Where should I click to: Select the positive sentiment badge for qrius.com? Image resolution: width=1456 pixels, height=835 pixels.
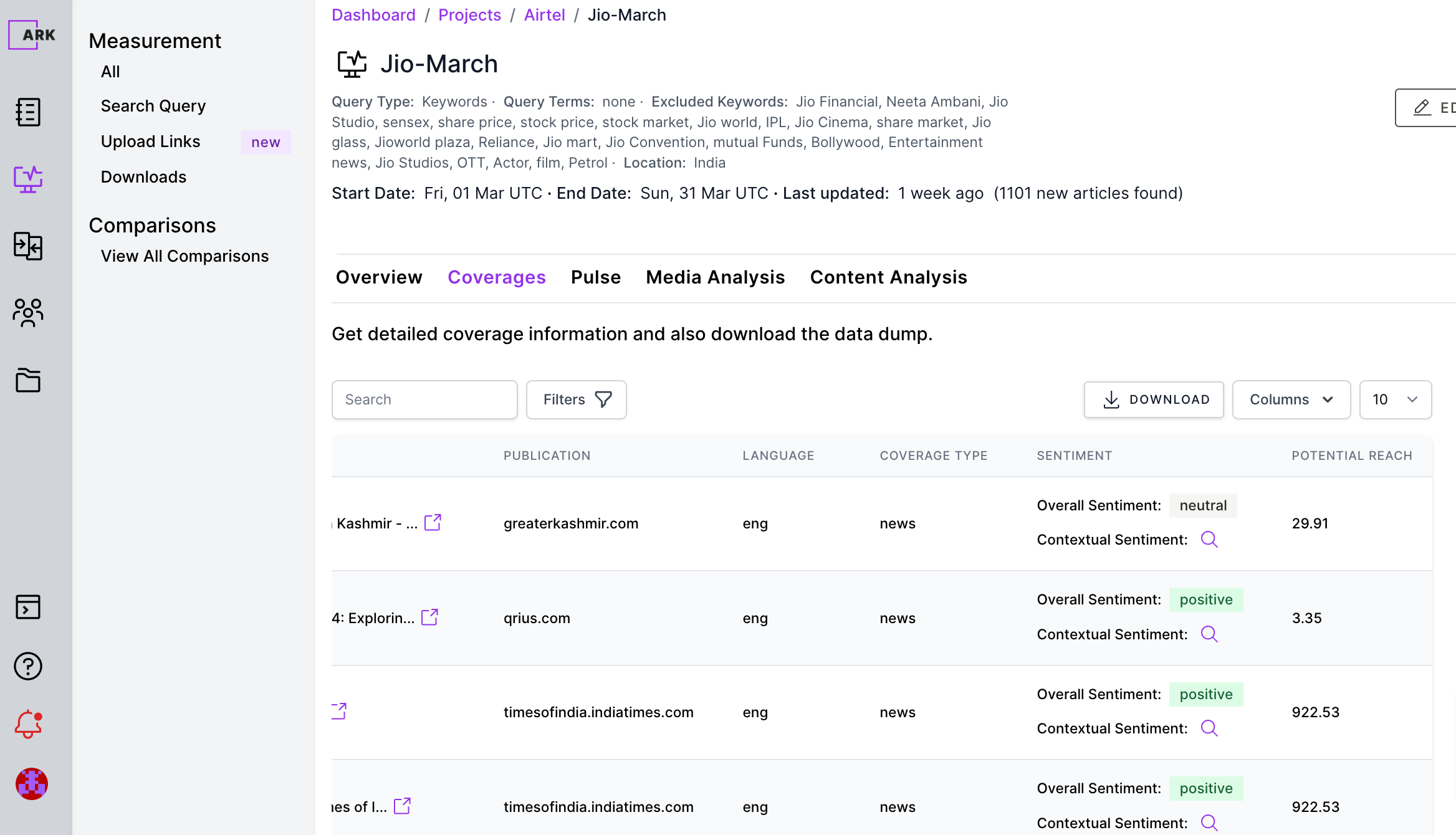(x=1205, y=599)
